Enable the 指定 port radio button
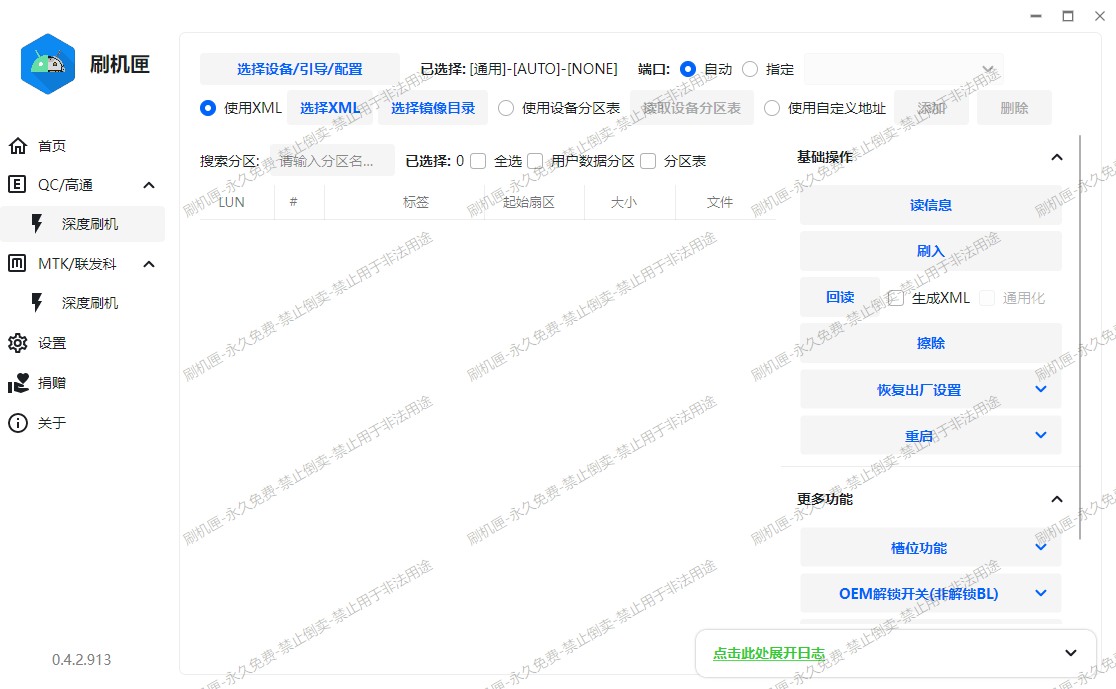This screenshot has height=689, width=1116. [750, 69]
